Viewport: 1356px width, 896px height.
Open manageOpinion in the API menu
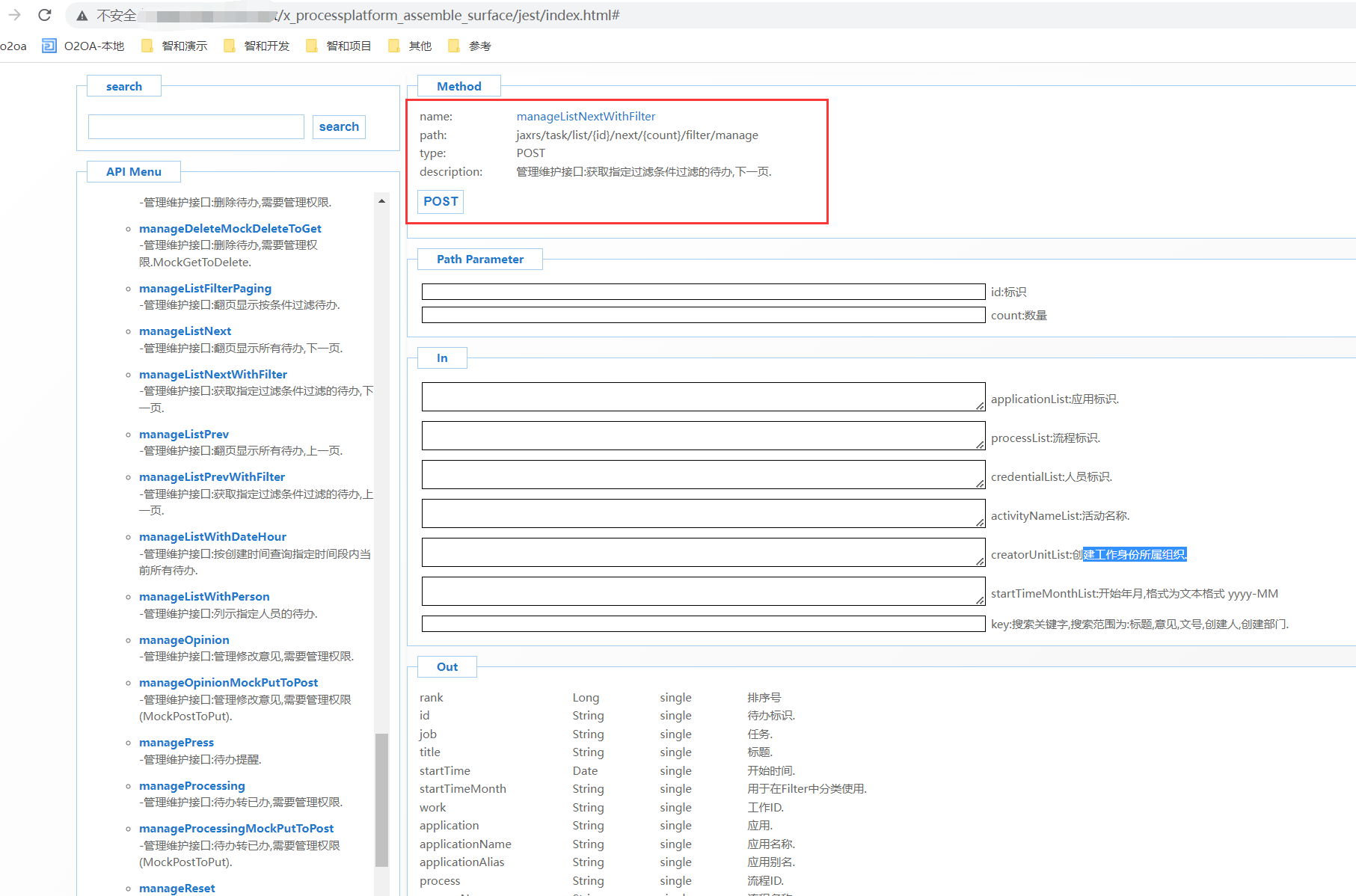(184, 640)
